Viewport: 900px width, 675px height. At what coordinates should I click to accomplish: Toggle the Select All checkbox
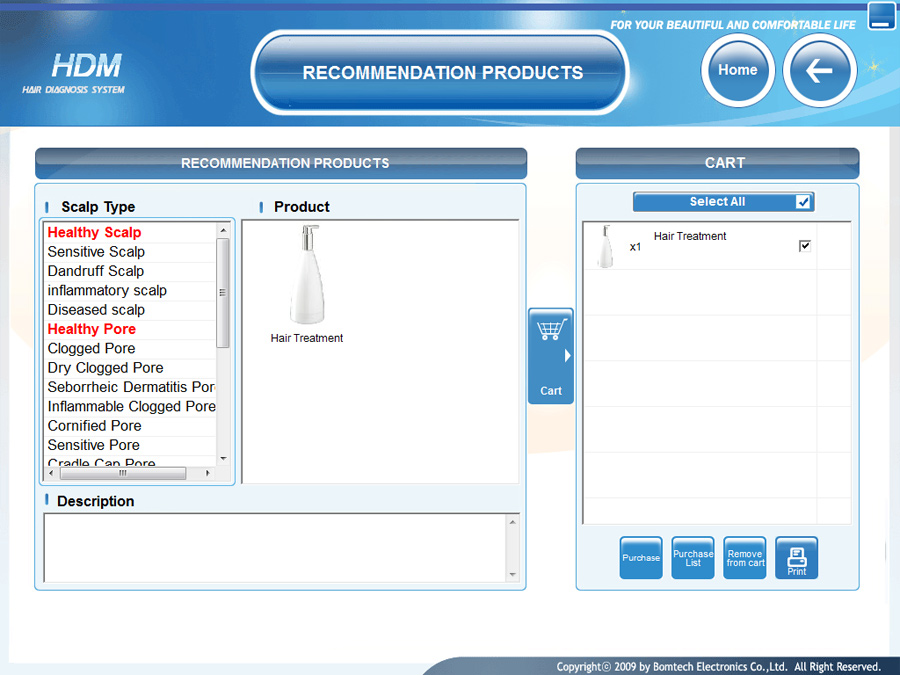803,202
